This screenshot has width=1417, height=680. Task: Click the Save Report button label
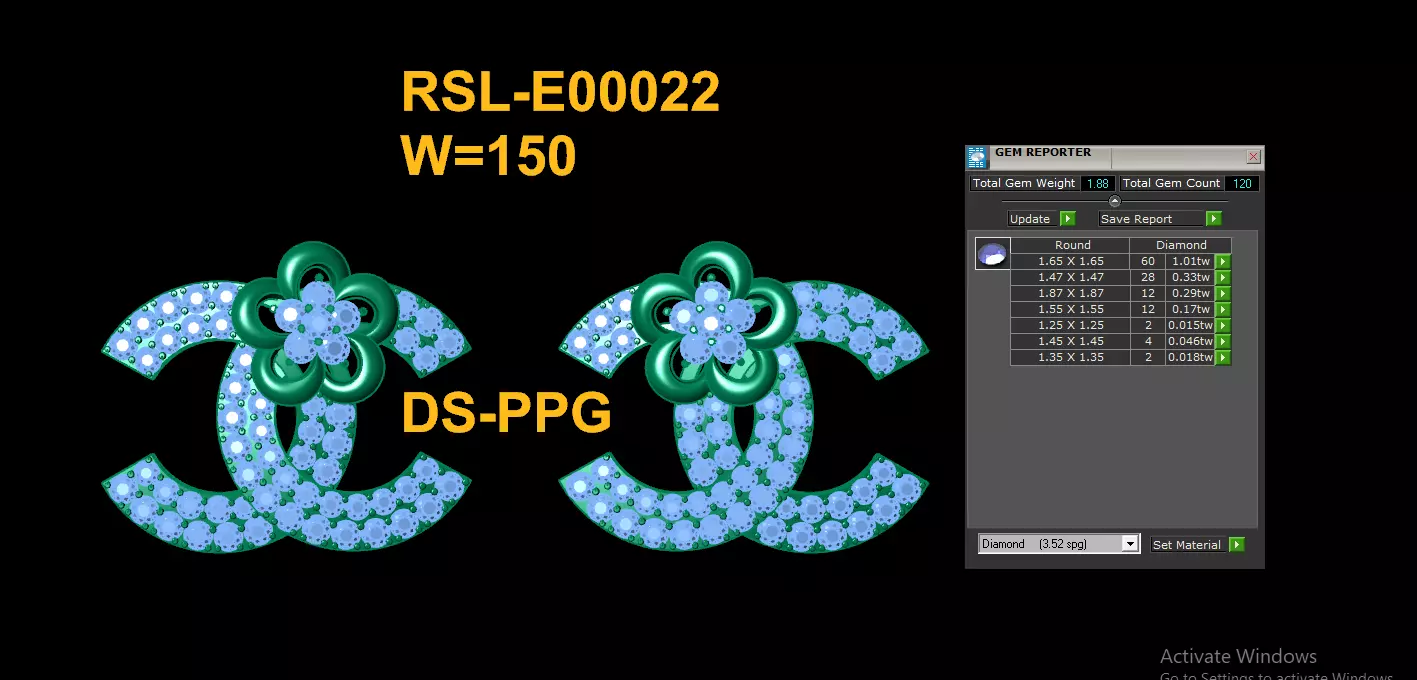click(x=1136, y=219)
